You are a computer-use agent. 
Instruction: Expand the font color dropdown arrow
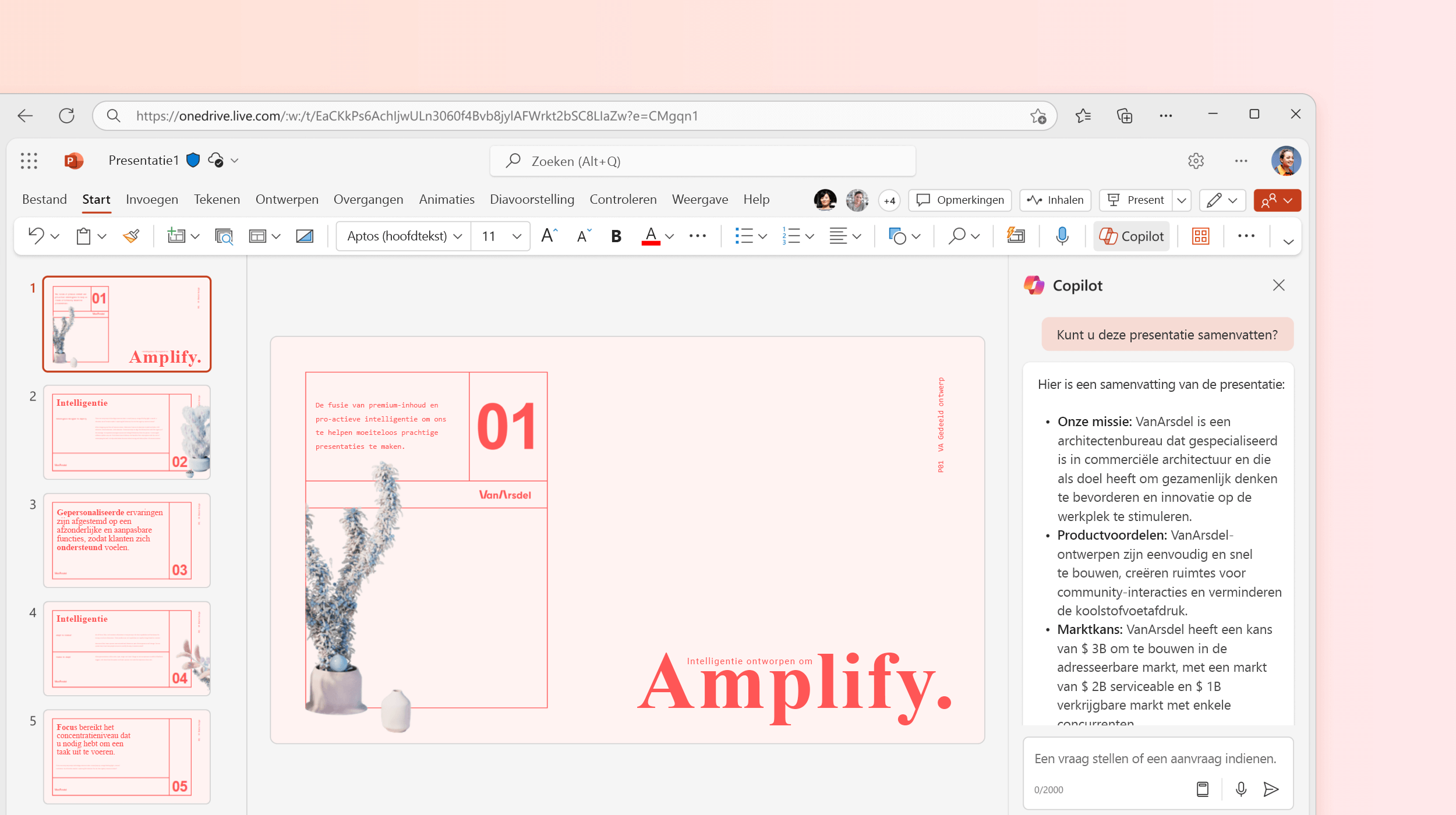coord(669,236)
